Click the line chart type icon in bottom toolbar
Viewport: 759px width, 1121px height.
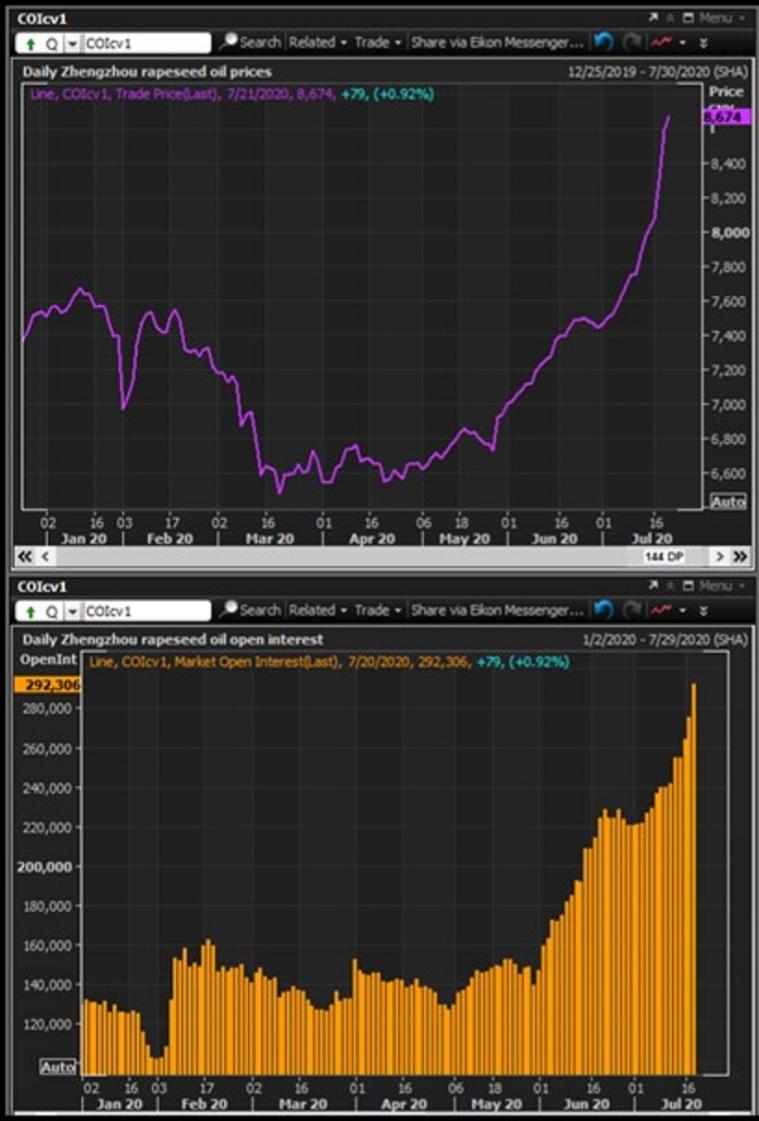click(661, 610)
